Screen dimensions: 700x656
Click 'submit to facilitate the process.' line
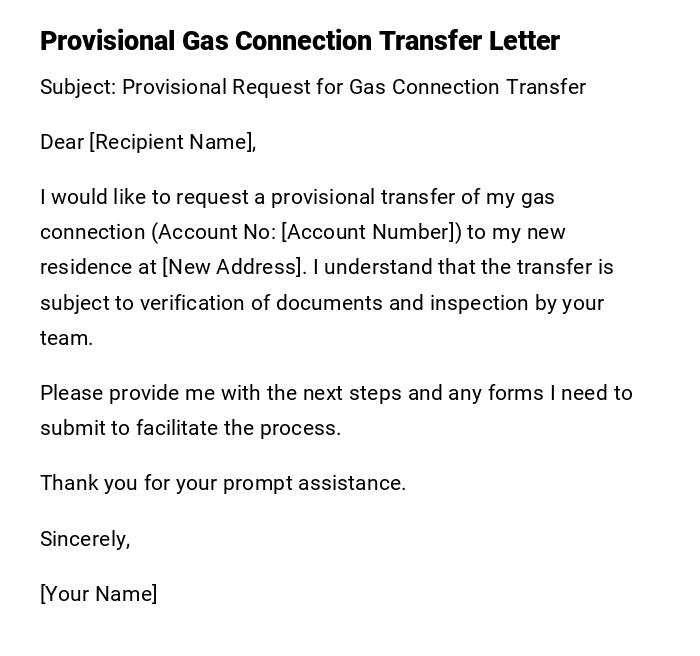coord(190,428)
